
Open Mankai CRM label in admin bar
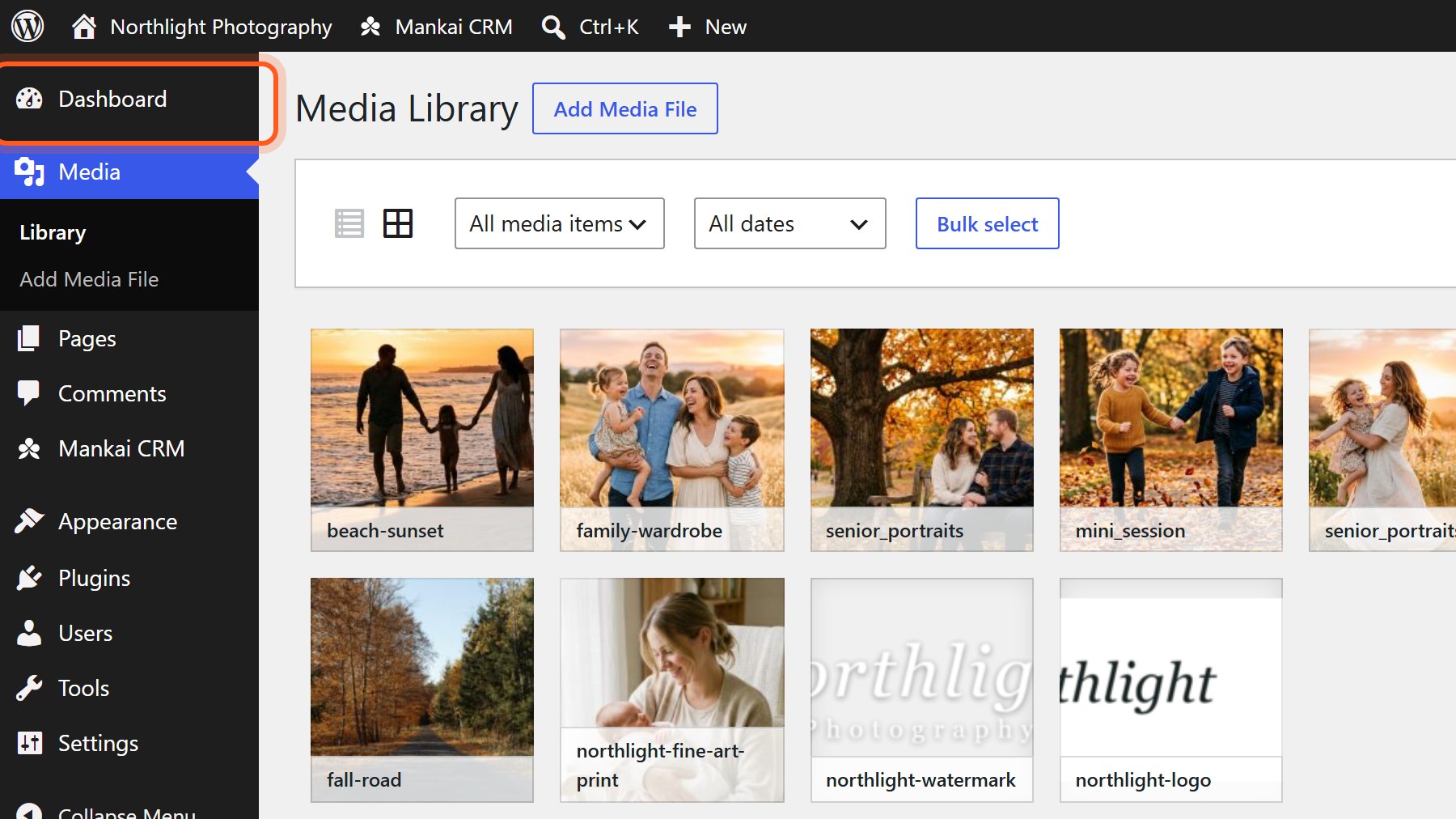coord(454,27)
